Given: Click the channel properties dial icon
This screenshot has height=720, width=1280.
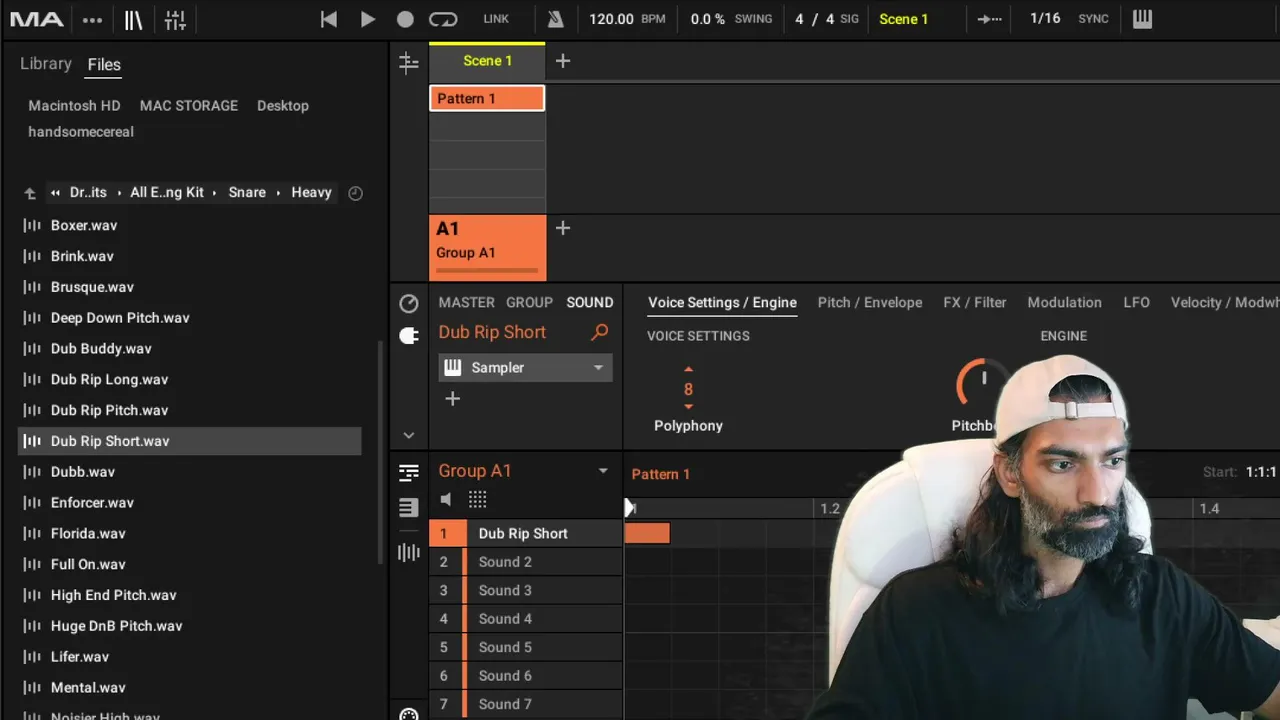Looking at the screenshot, I should click(408, 304).
